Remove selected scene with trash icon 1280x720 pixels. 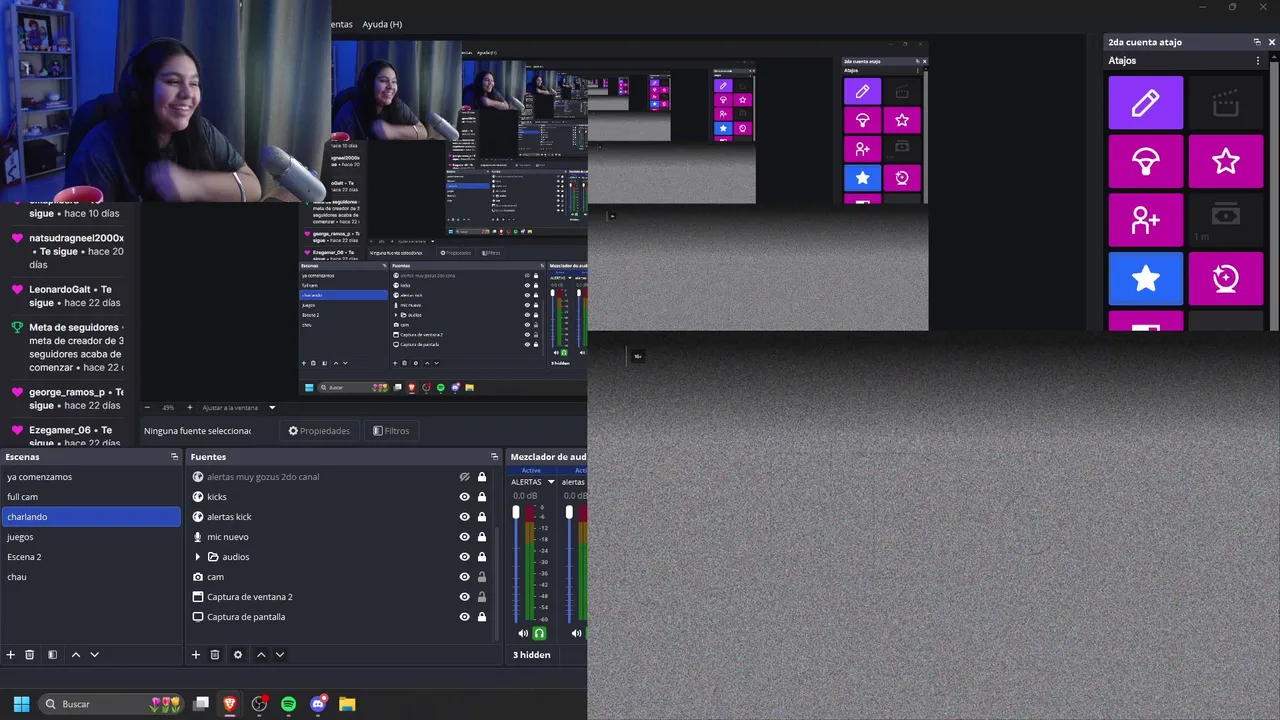[x=30, y=655]
